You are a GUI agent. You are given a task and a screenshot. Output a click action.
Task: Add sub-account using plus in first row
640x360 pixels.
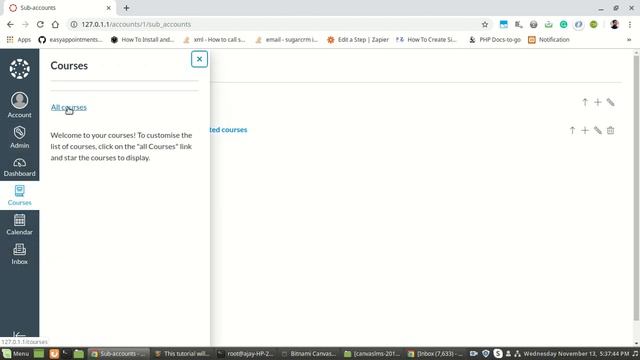click(x=598, y=102)
